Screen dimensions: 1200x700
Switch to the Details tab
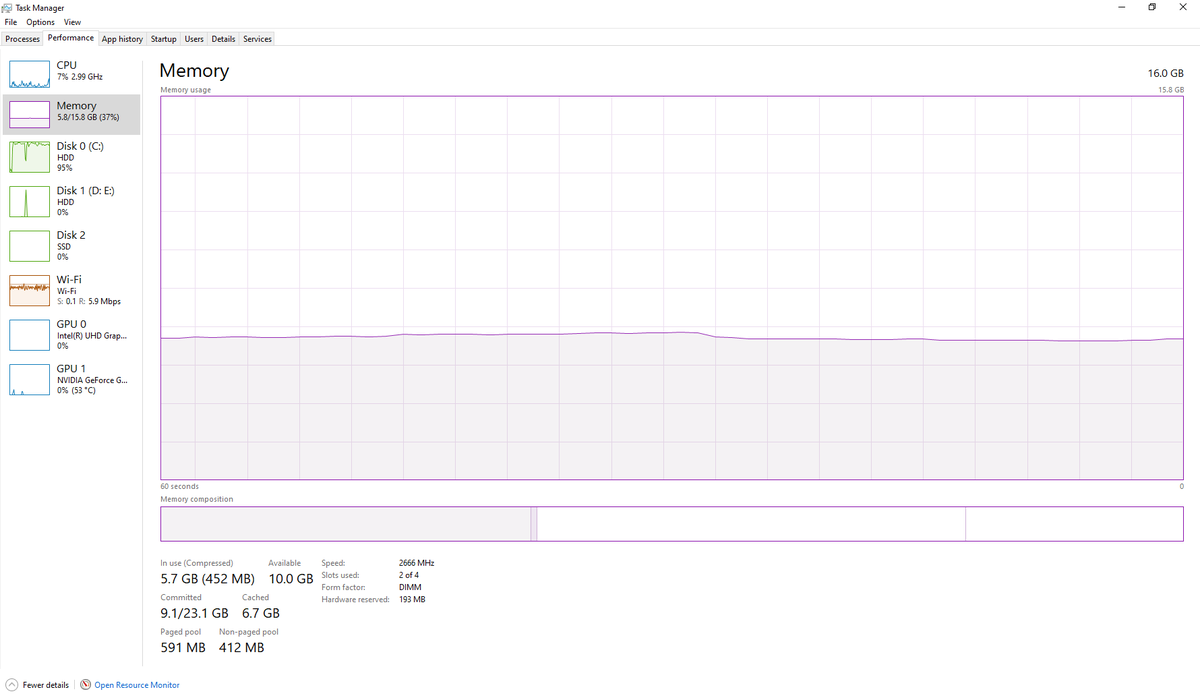tap(223, 39)
